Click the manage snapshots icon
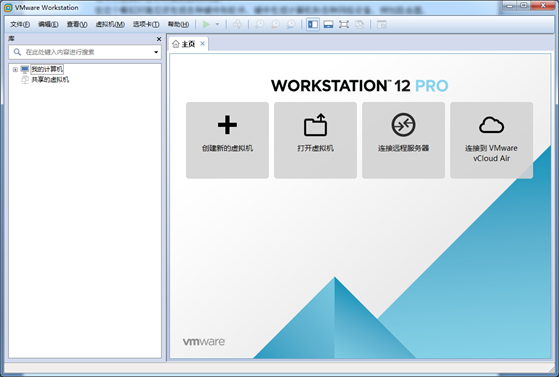 291,24
